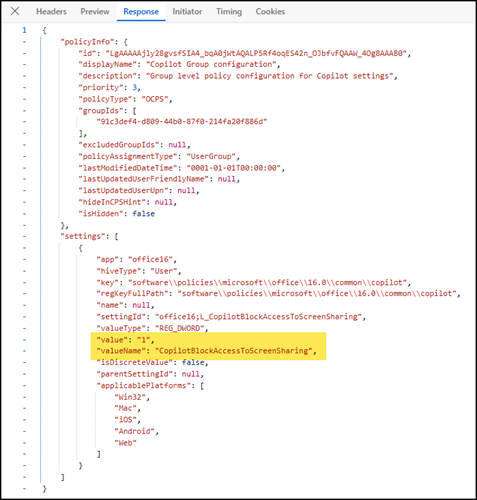Click the "id" value string starting LgAAAAAjly28
Viewport: 477px width, 500px height.
tap(256, 53)
